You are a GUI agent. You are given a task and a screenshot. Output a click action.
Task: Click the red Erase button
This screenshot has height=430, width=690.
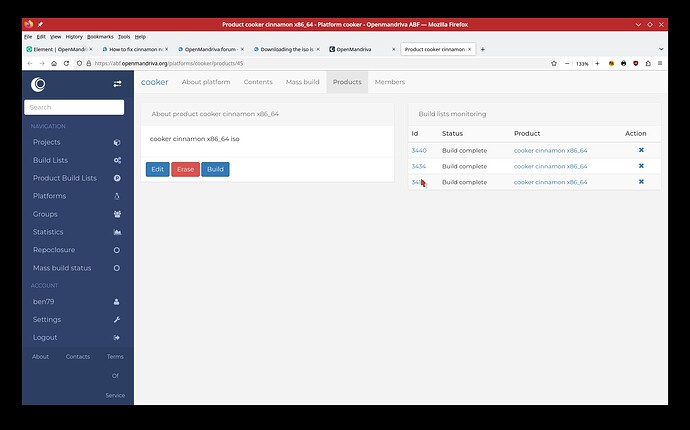[185, 169]
